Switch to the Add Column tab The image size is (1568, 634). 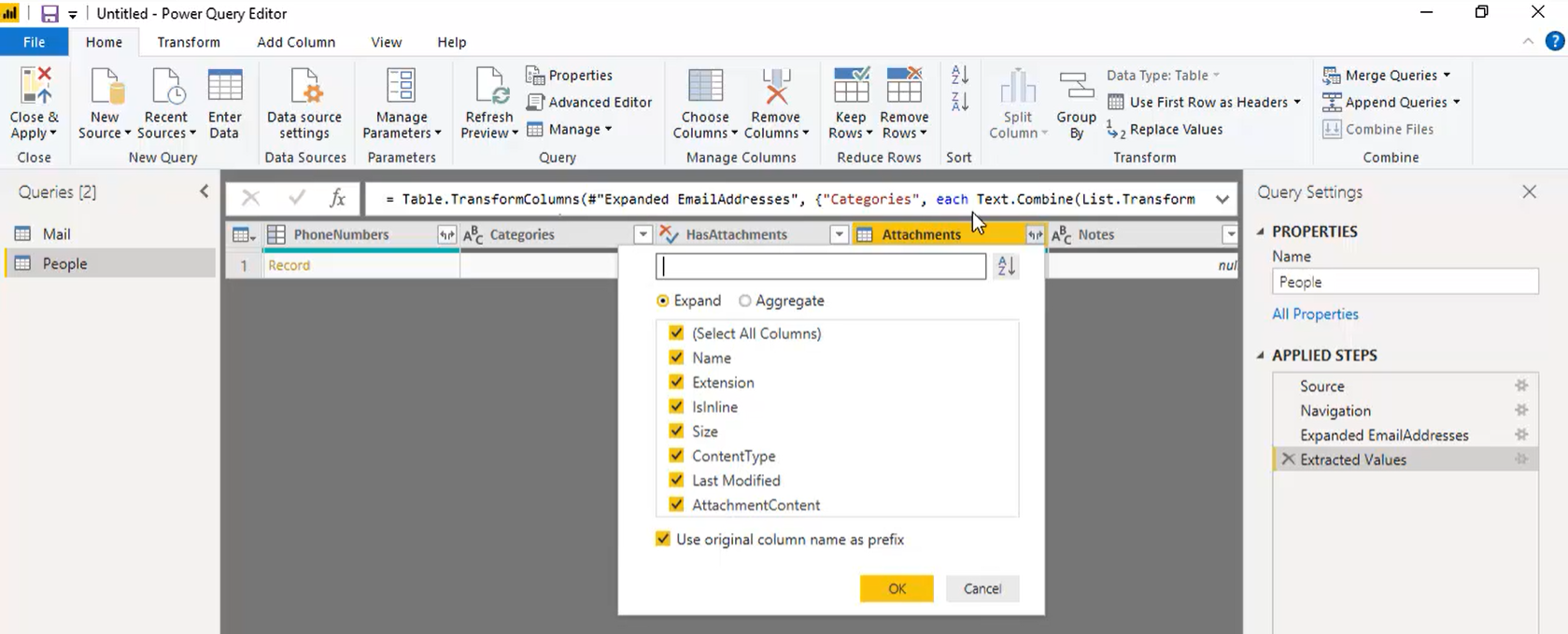coord(296,42)
